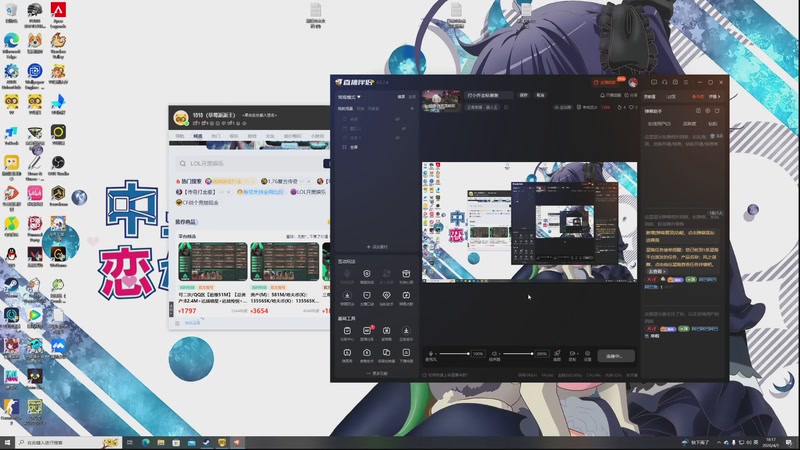Screen dimensions: 800x450
Task: Click the user avatar in back window
Action: [181, 118]
